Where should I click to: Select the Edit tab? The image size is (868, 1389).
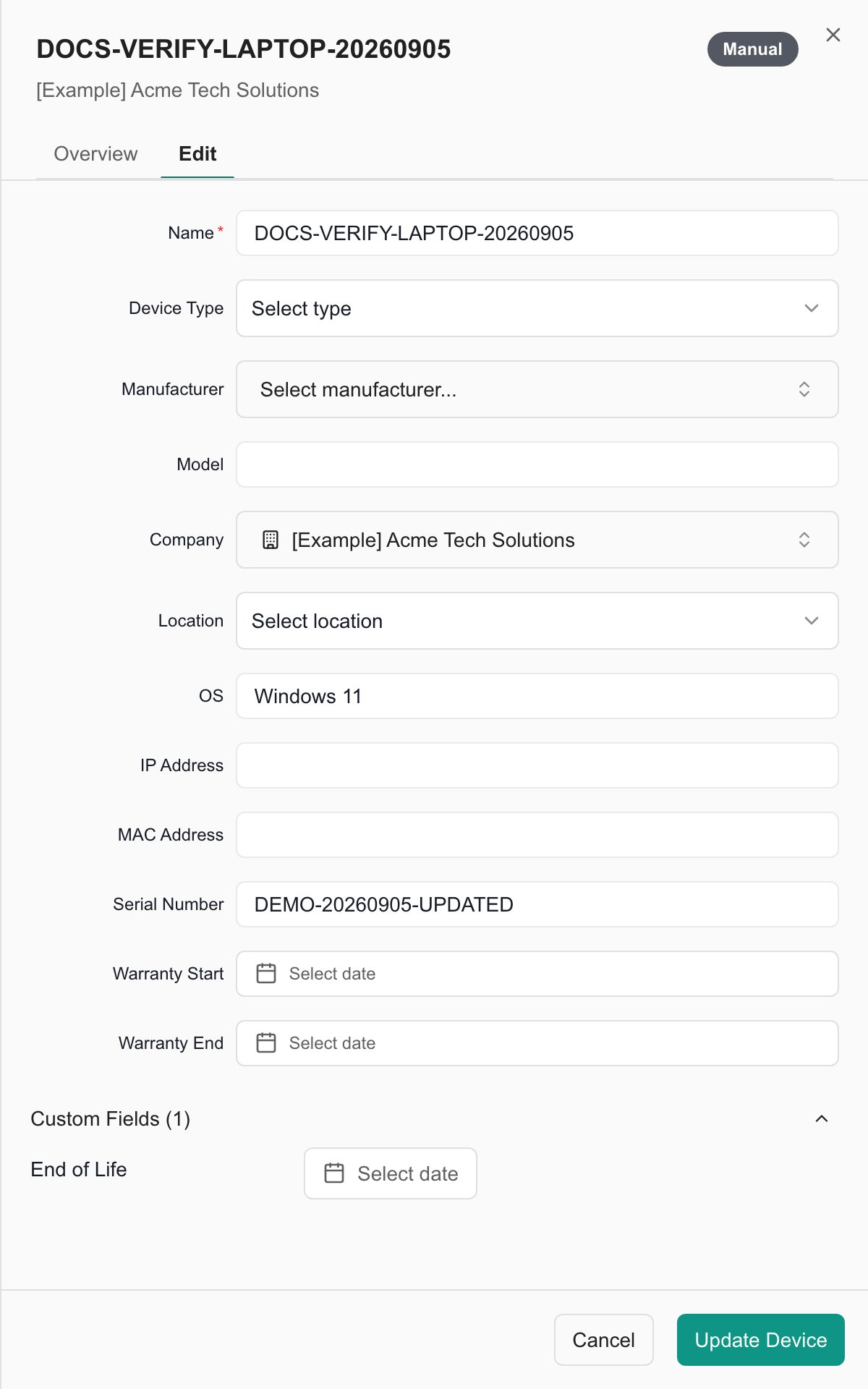(197, 153)
